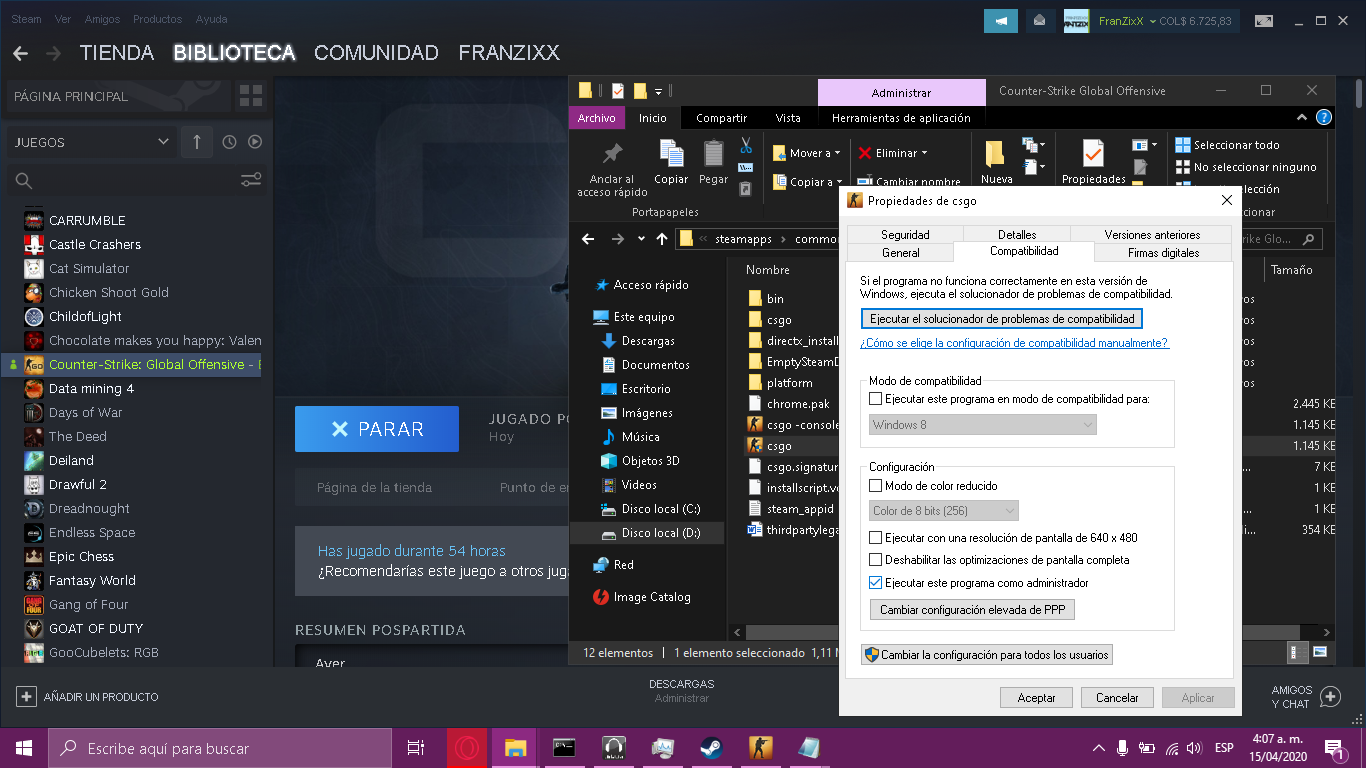Open the Windows Start menu
This screenshot has width=1366, height=768.
pos(23,748)
